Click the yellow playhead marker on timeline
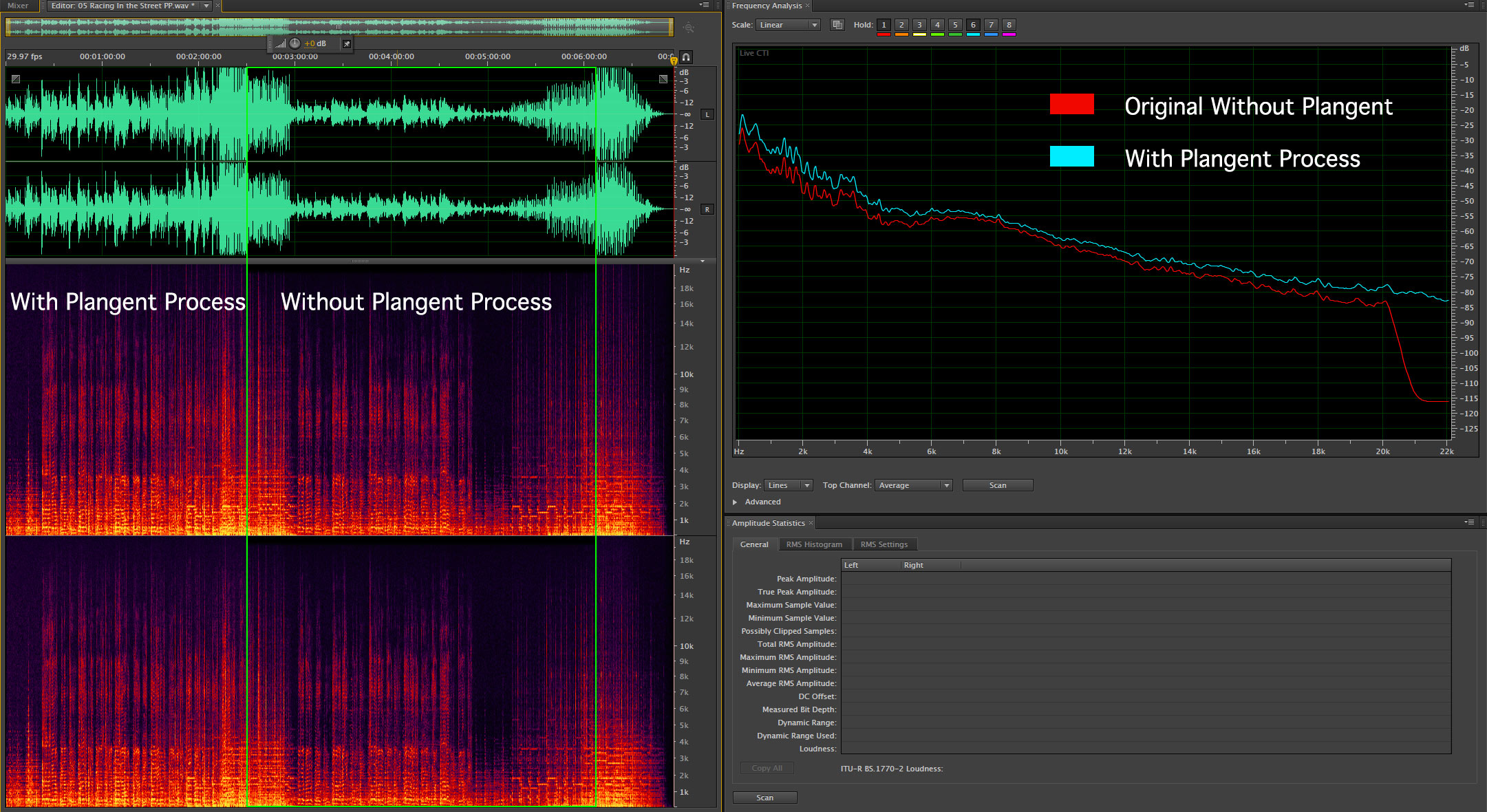Screen dimensions: 1487x812 [x=674, y=61]
